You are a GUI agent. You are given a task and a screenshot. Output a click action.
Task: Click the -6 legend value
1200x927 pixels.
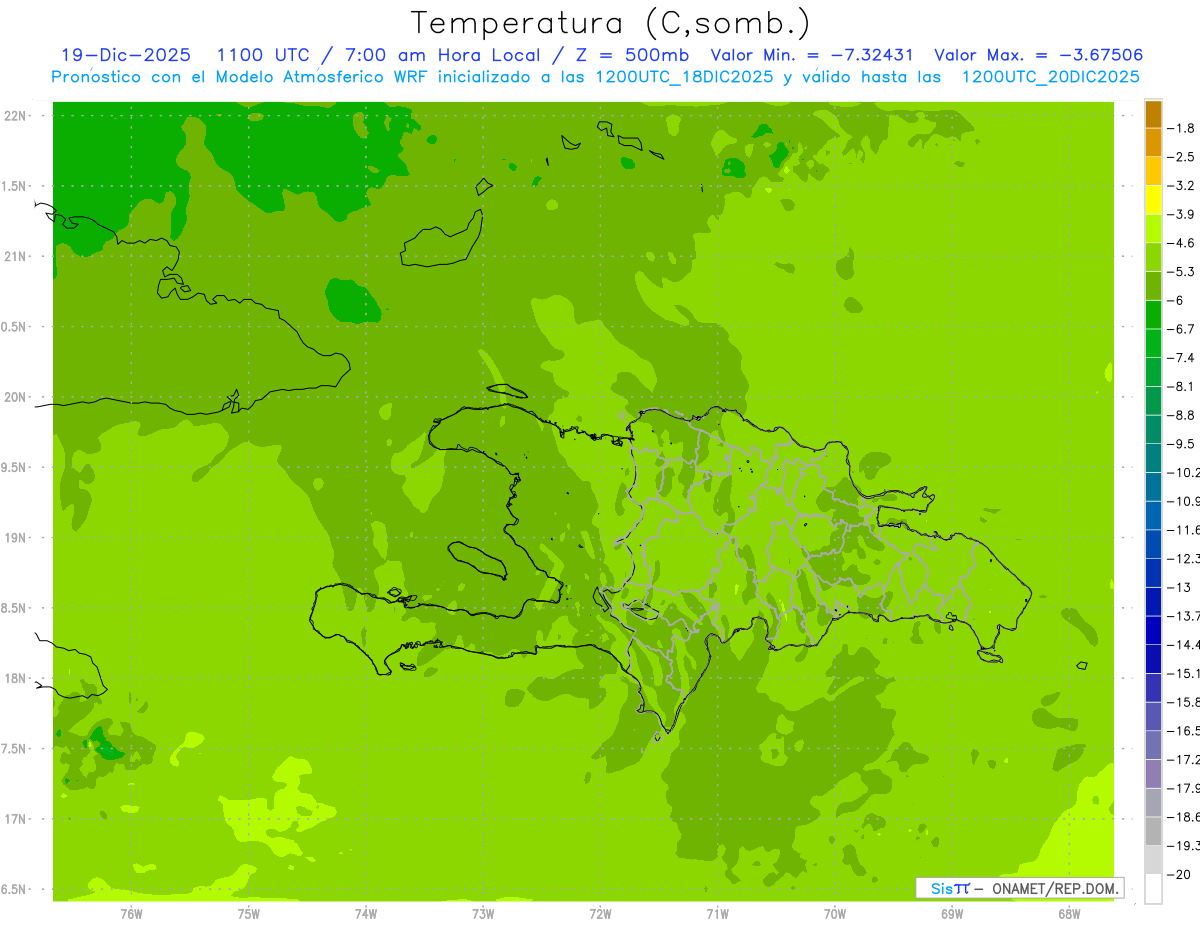point(1174,300)
